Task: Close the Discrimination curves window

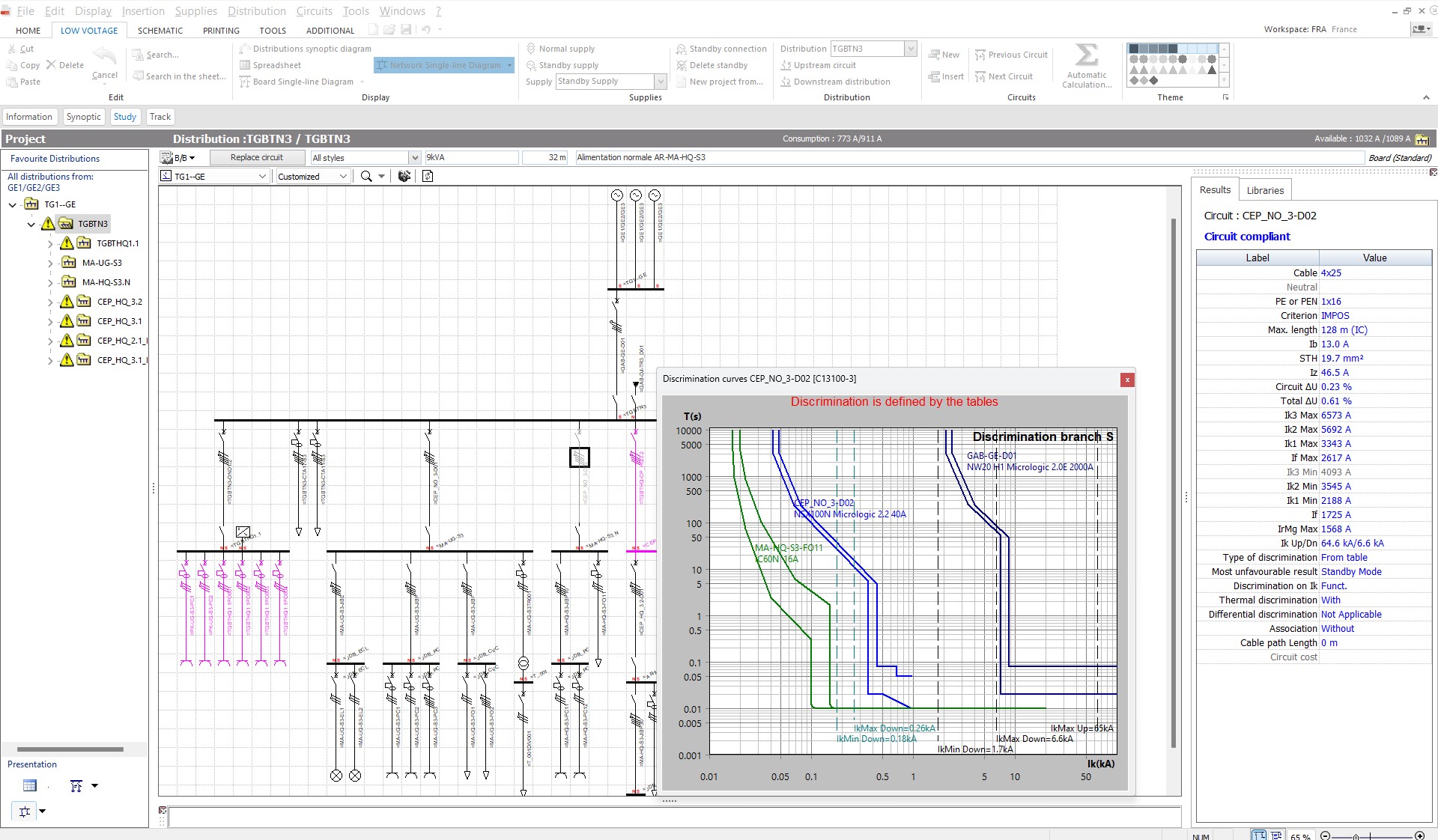Action: [x=1126, y=380]
